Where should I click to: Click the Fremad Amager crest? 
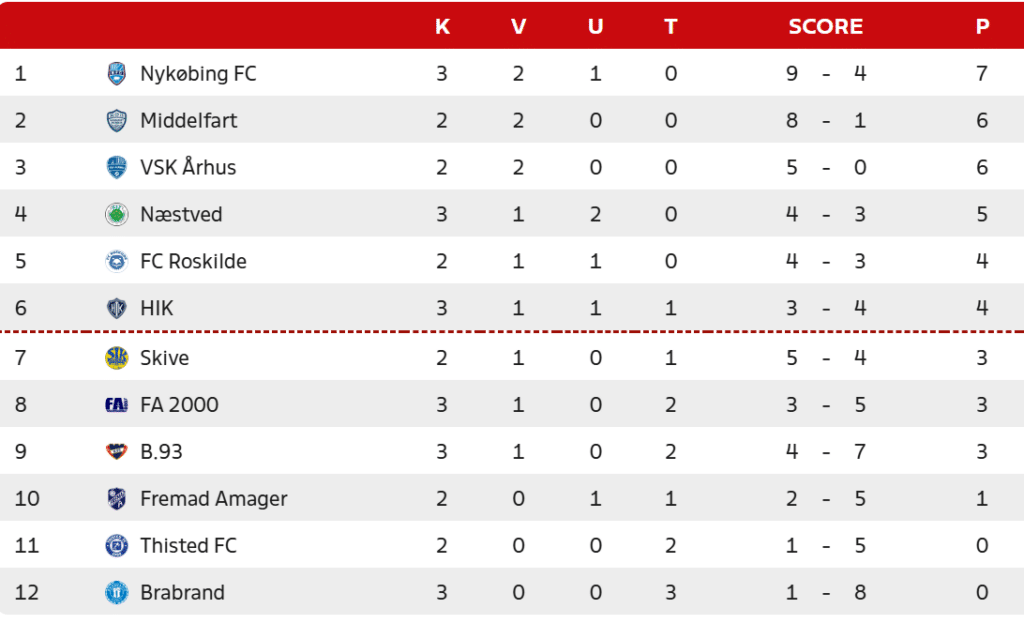116,499
